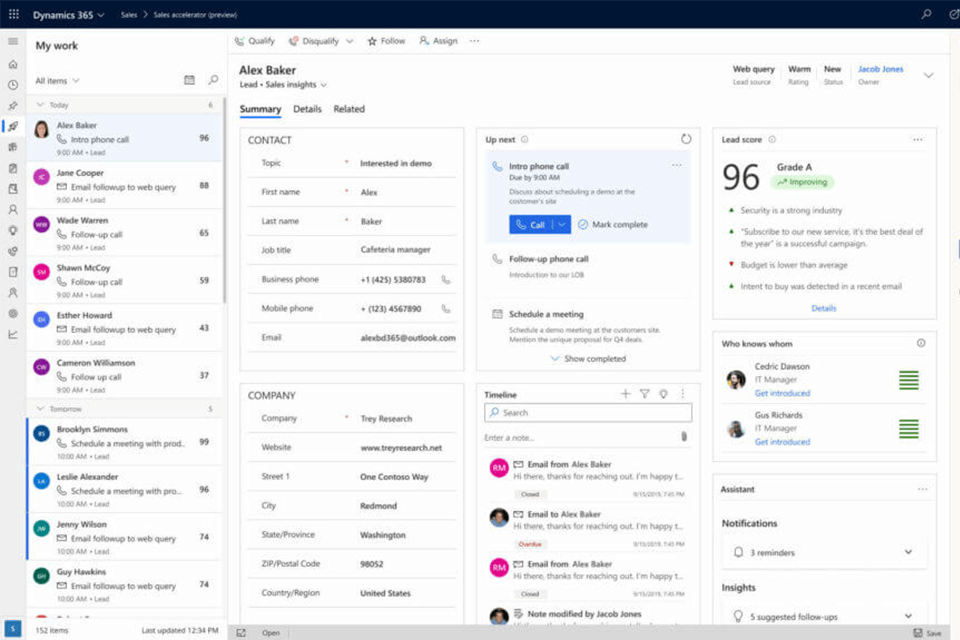Viewport: 960px width, 640px height.
Task: Click the refresh icon in Up next
Action: click(686, 139)
